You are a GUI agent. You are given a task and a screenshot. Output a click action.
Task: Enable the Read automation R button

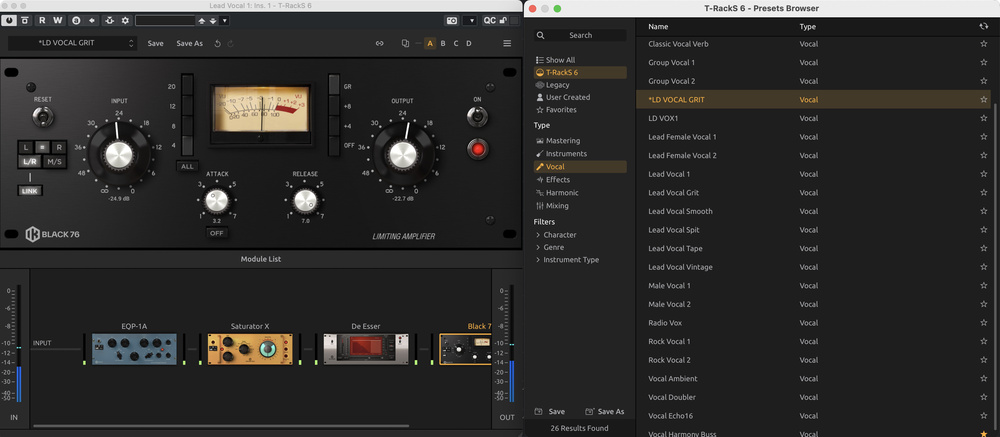click(42, 20)
